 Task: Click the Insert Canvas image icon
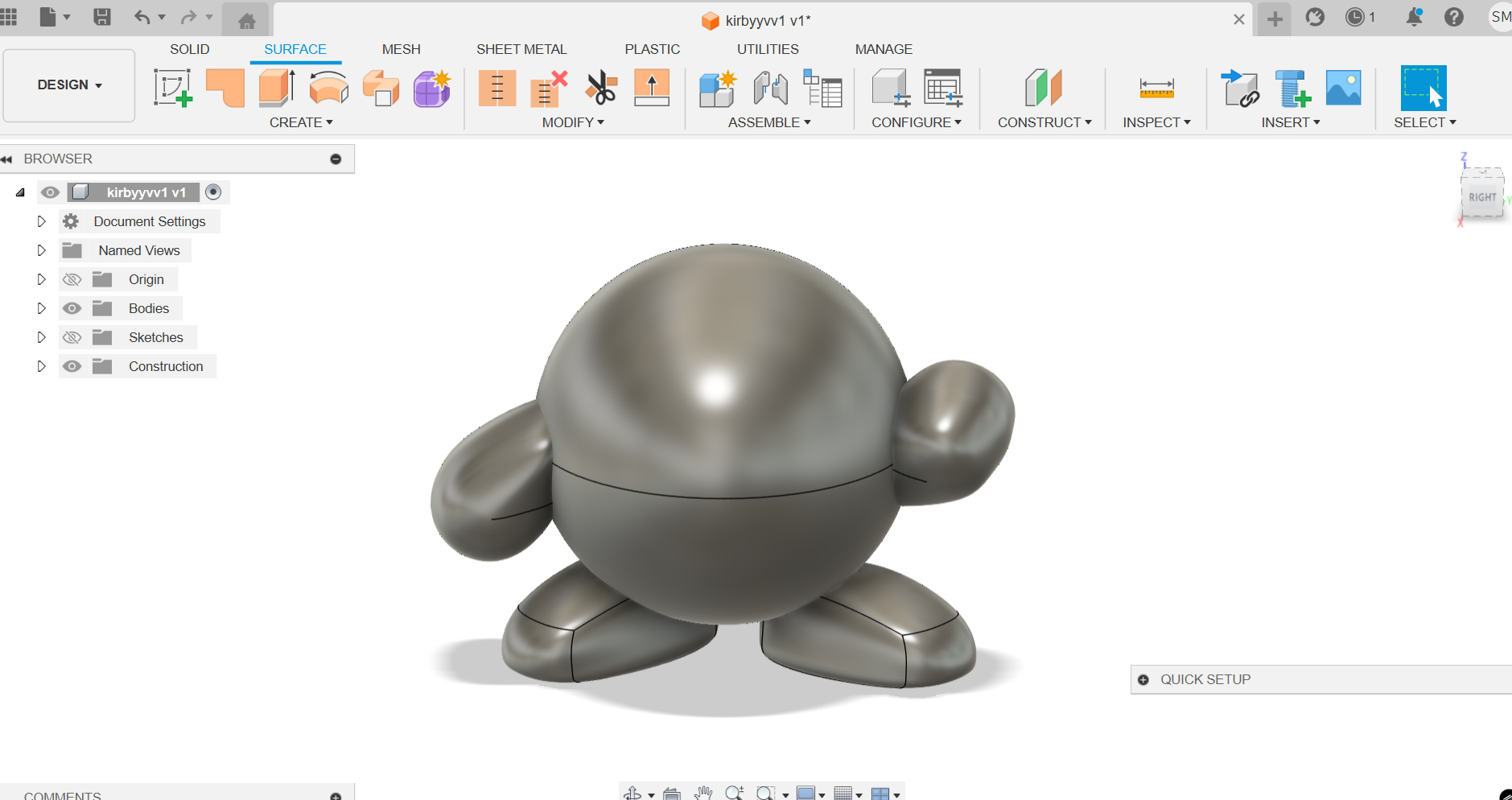pos(1344,88)
